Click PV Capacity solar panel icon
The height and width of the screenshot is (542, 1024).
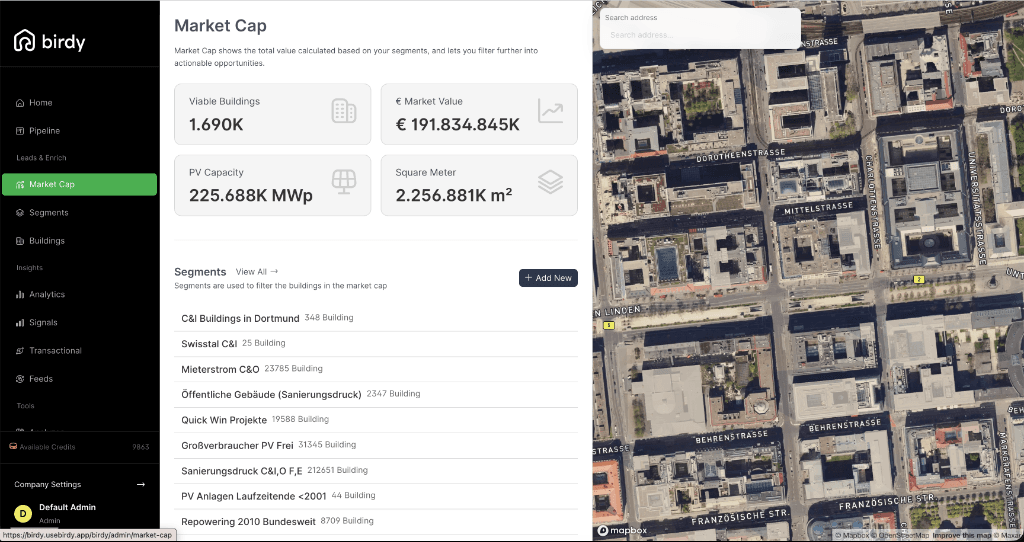click(x=344, y=182)
